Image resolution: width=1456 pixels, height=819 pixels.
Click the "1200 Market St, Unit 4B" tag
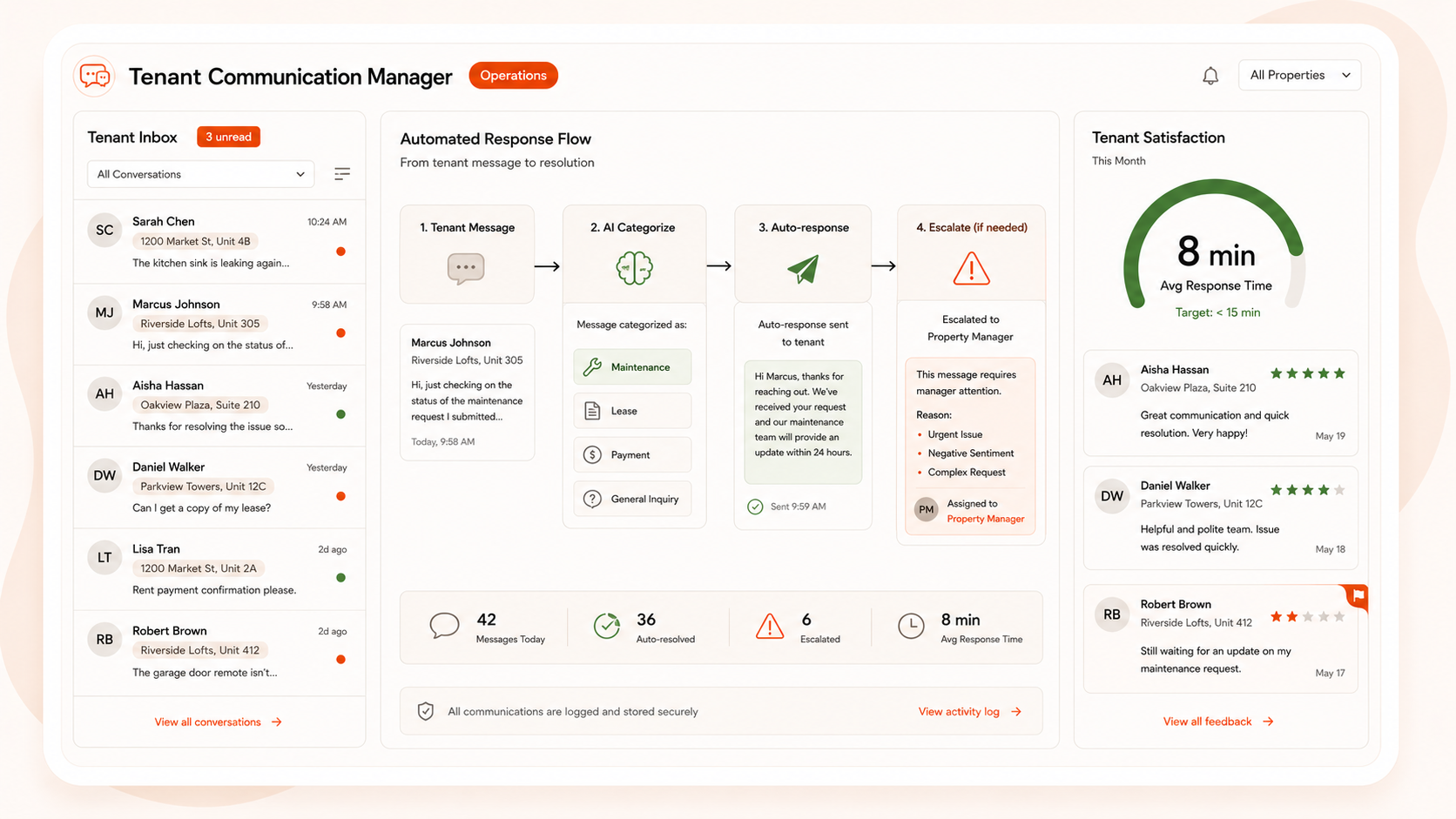tap(195, 241)
